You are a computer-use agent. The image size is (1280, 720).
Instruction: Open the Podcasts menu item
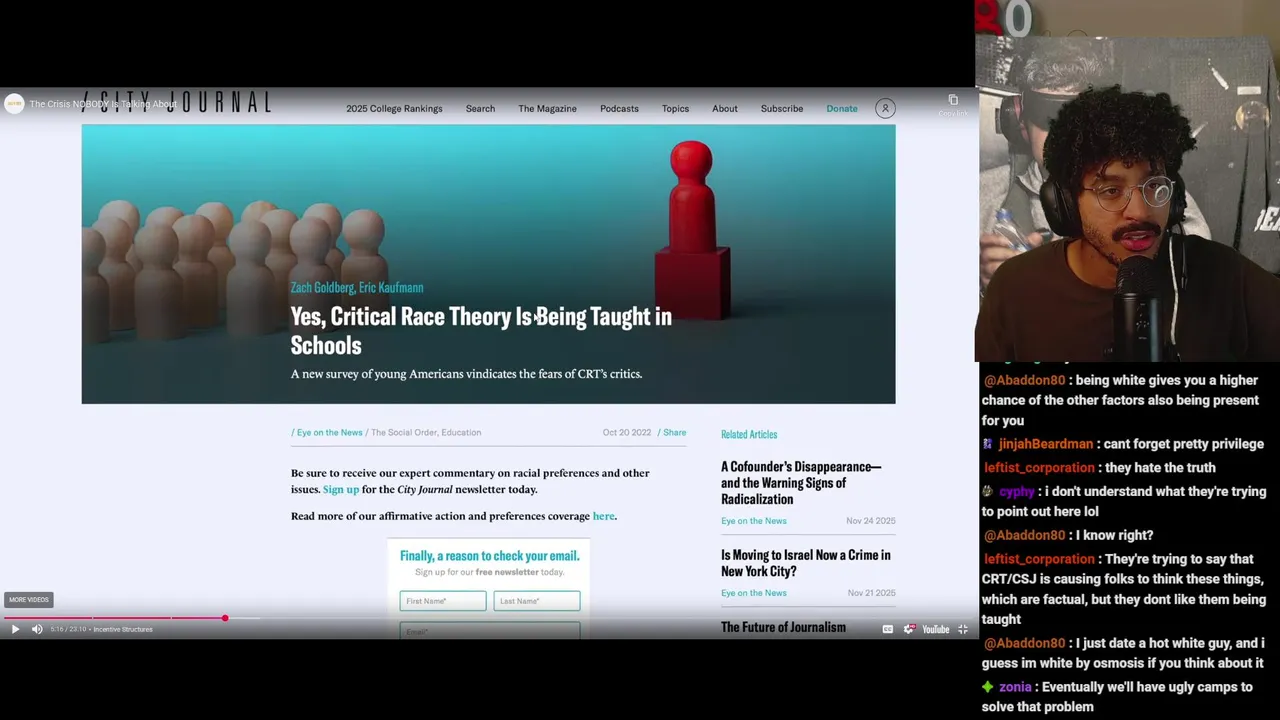(x=619, y=108)
